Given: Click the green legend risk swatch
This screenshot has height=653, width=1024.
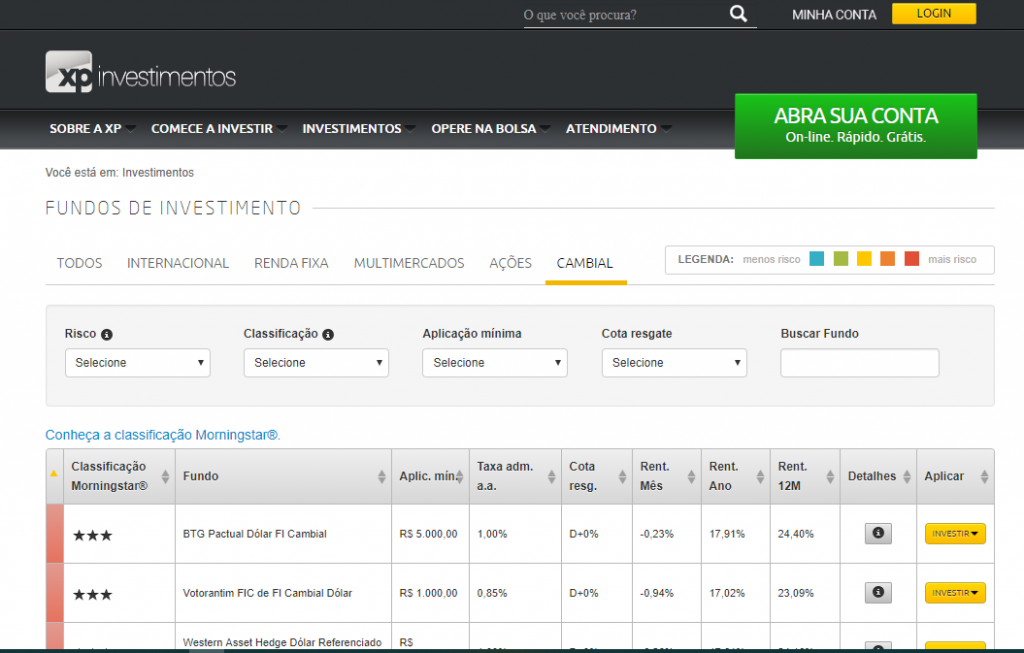Looking at the screenshot, I should click(x=840, y=259).
